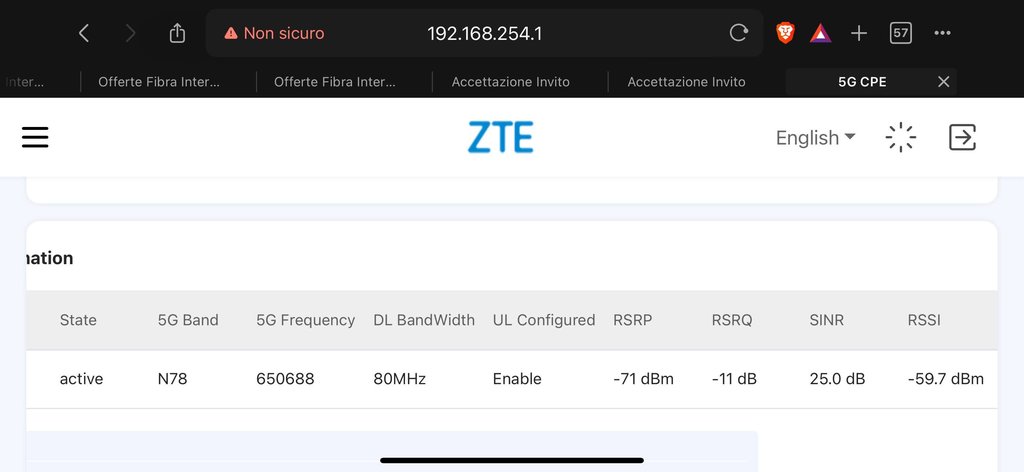
Task: Click the address bar showing 192.168.254.1
Action: 485,33
